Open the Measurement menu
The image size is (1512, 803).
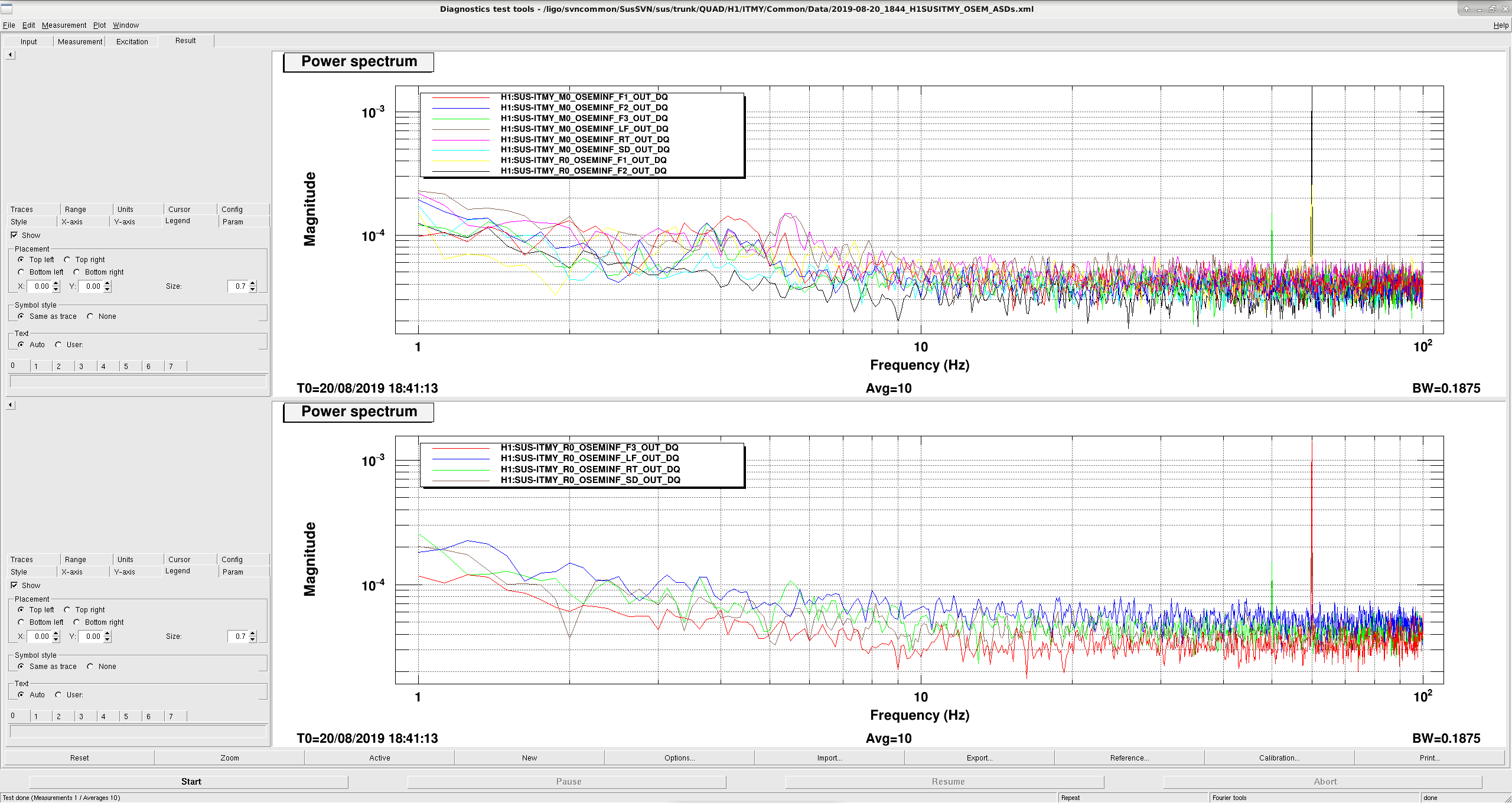64,25
